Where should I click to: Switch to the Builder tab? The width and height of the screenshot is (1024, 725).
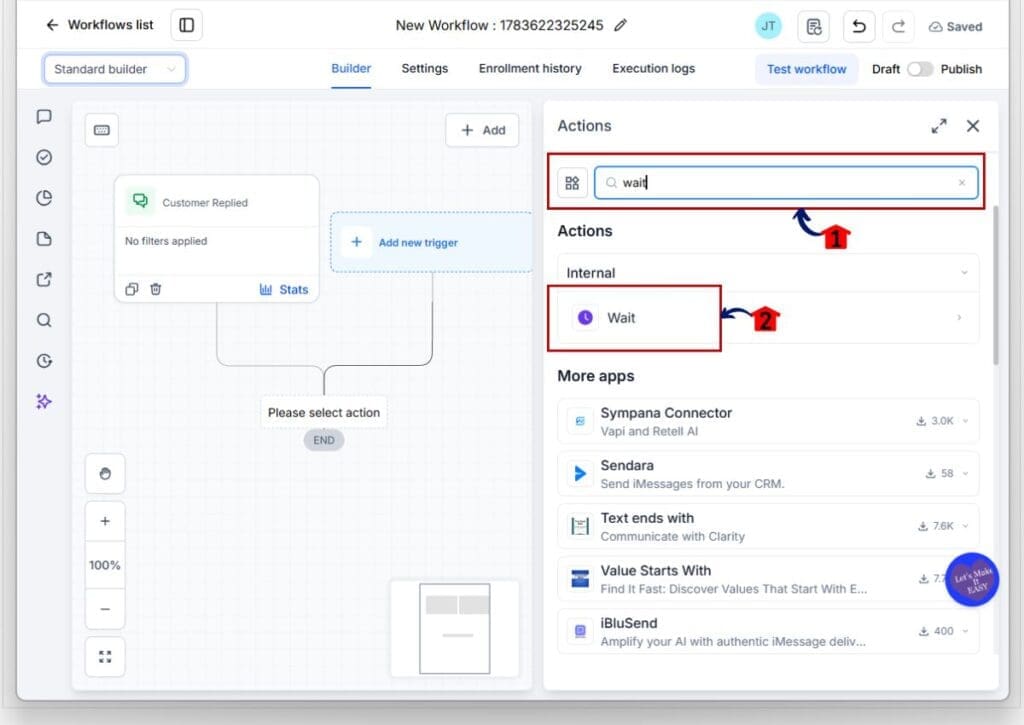tap(351, 69)
